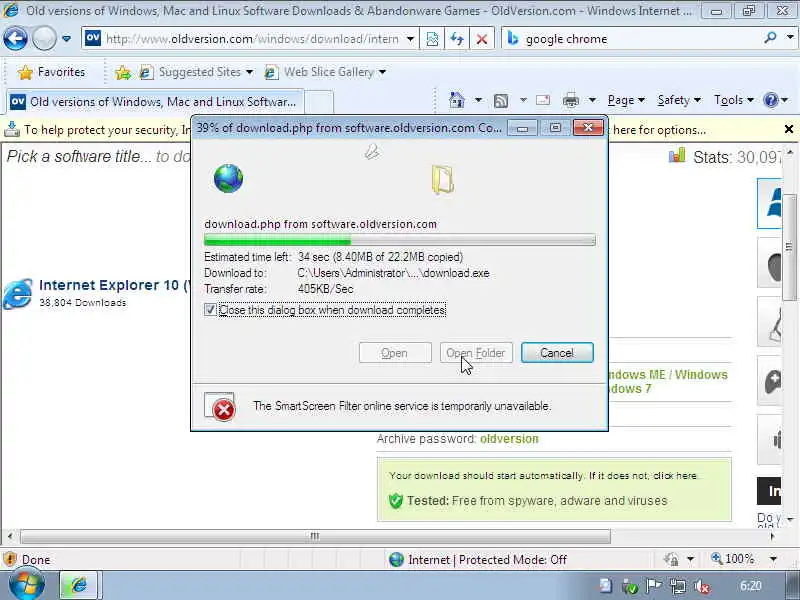This screenshot has height=600, width=800.
Task: Refresh the page with the Refresh icon
Action: [457, 39]
